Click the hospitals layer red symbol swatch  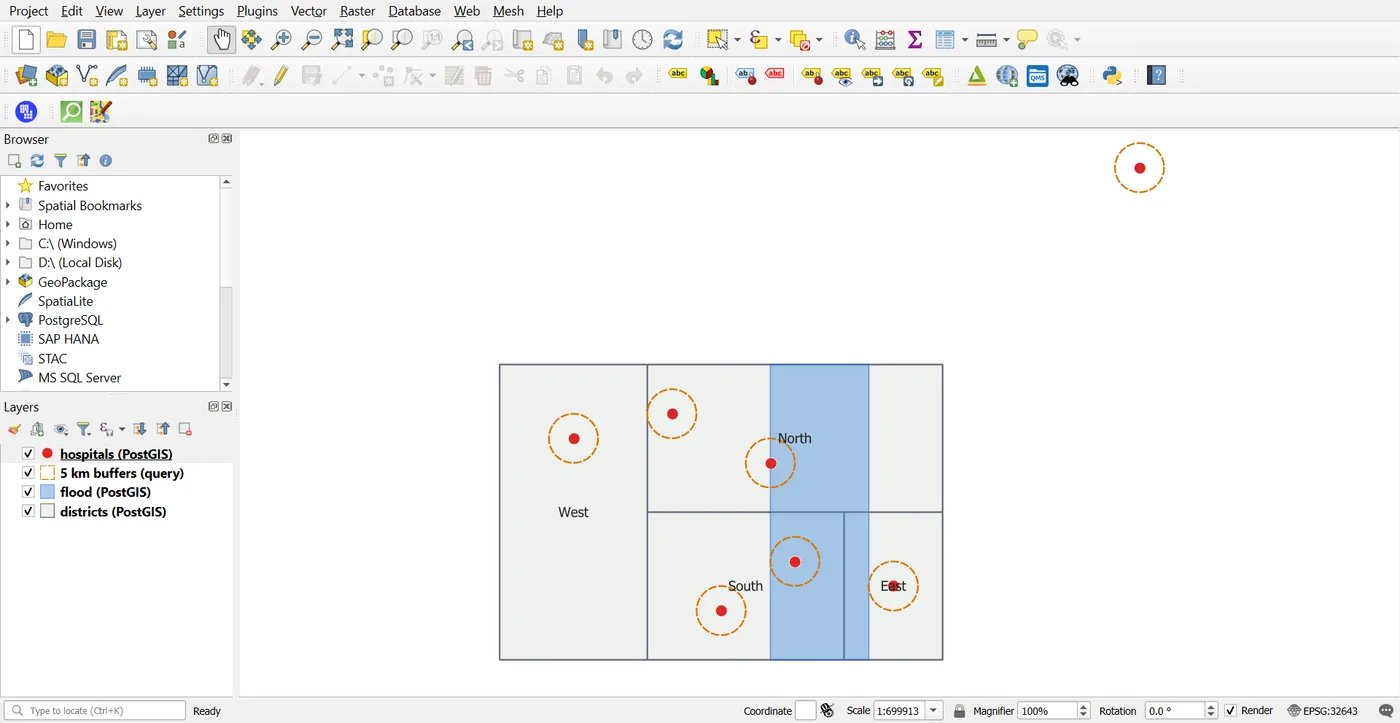tap(47, 454)
